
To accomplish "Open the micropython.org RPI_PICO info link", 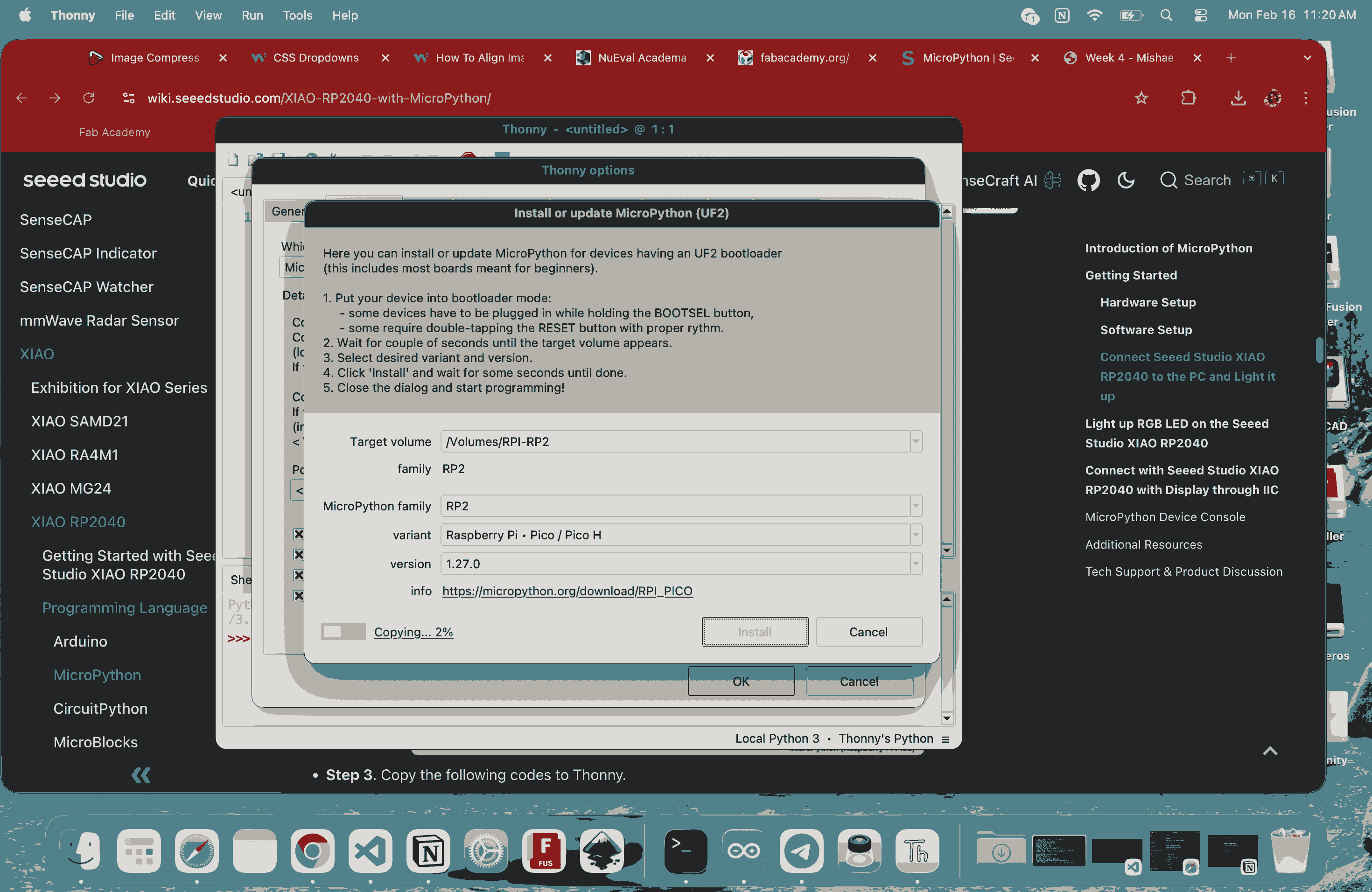I will [567, 591].
